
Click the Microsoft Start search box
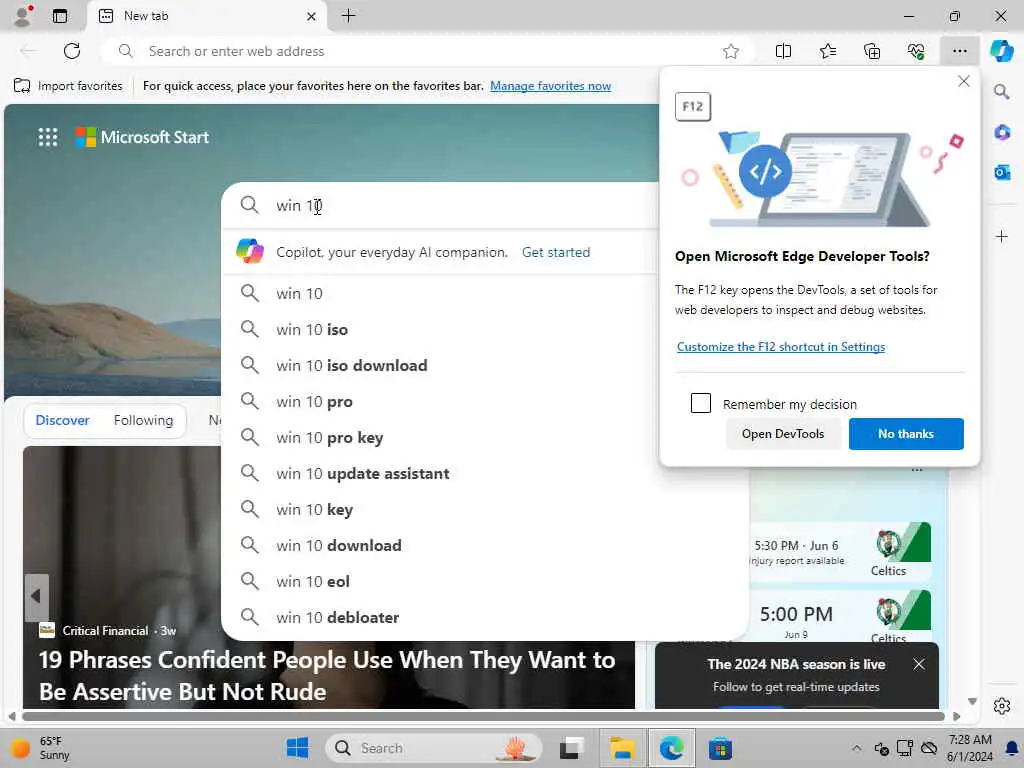(440, 205)
